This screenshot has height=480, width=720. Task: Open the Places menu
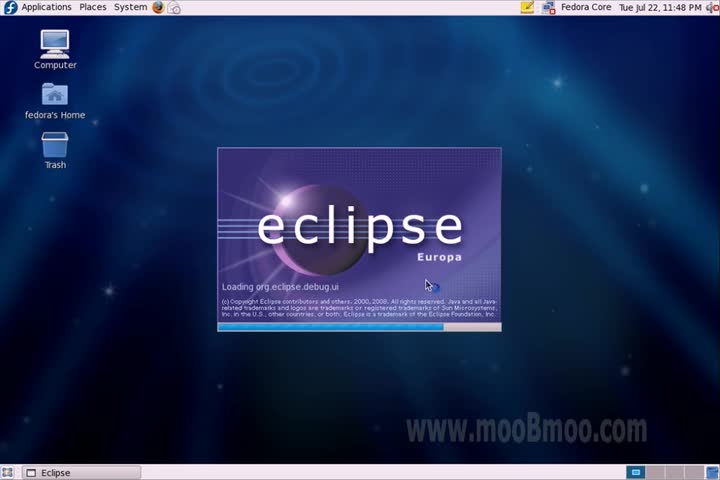pyautogui.click(x=92, y=7)
